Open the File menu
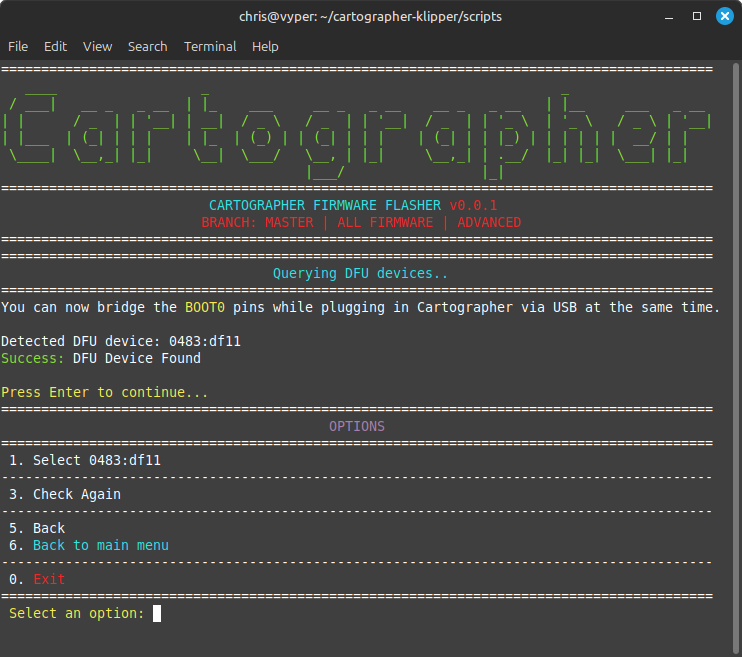 [x=18, y=46]
